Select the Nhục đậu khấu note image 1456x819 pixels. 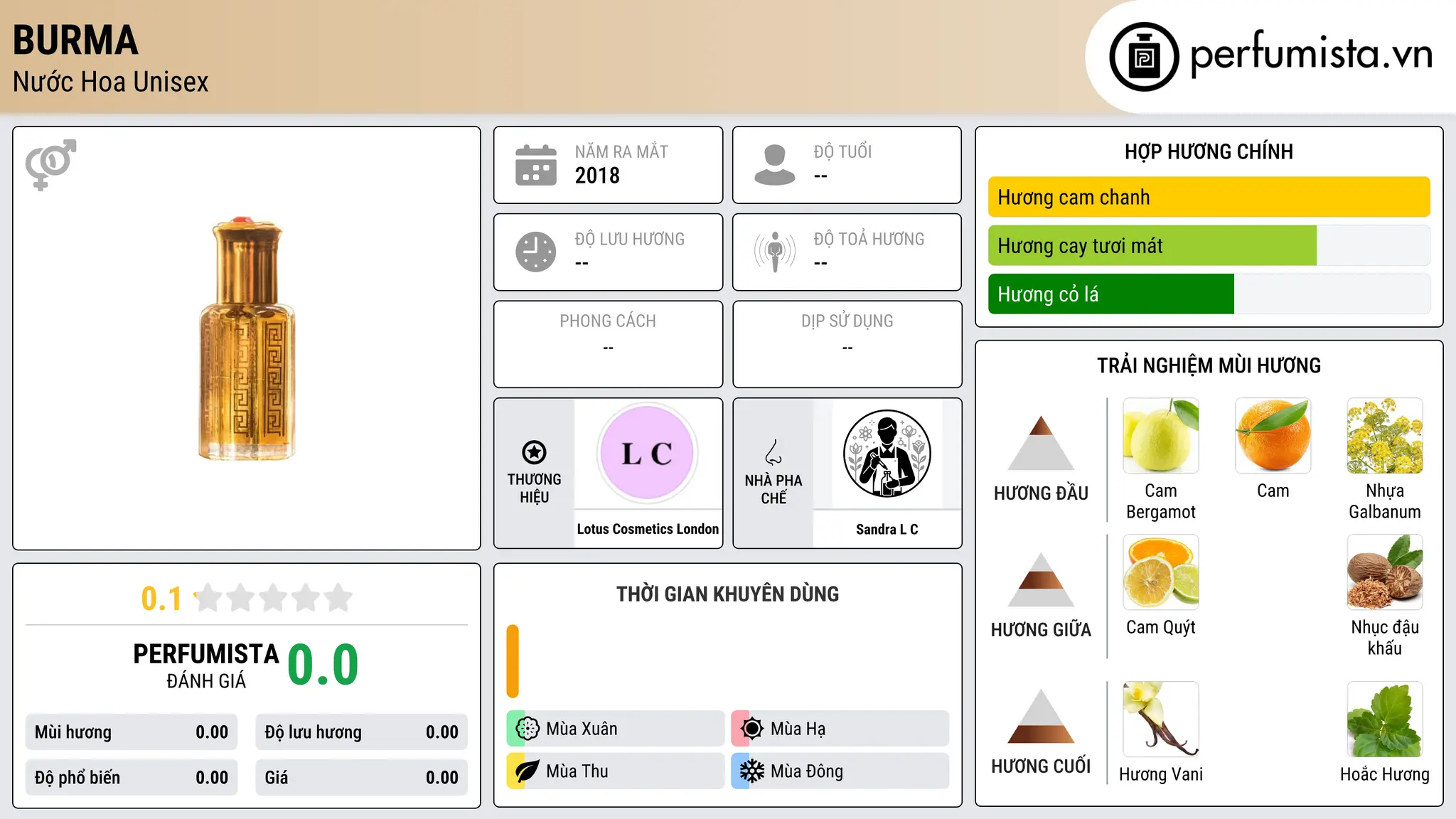tap(1385, 572)
